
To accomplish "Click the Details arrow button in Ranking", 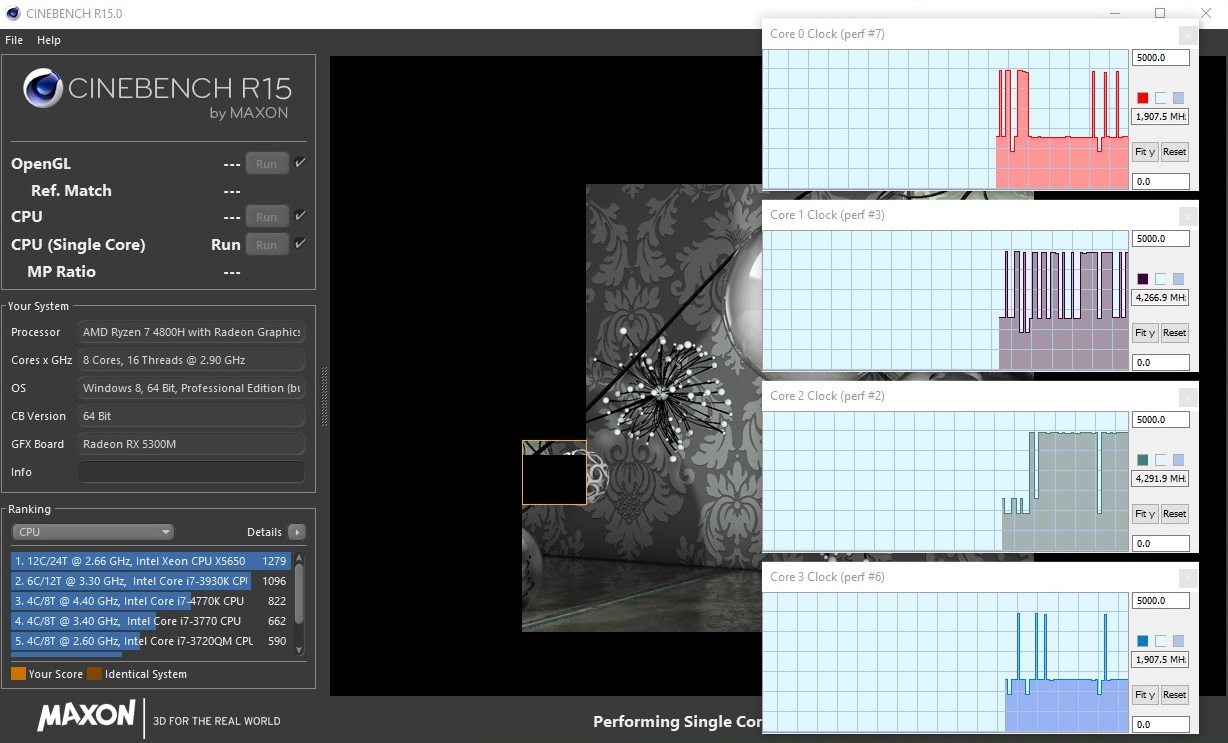I will click(x=296, y=532).
